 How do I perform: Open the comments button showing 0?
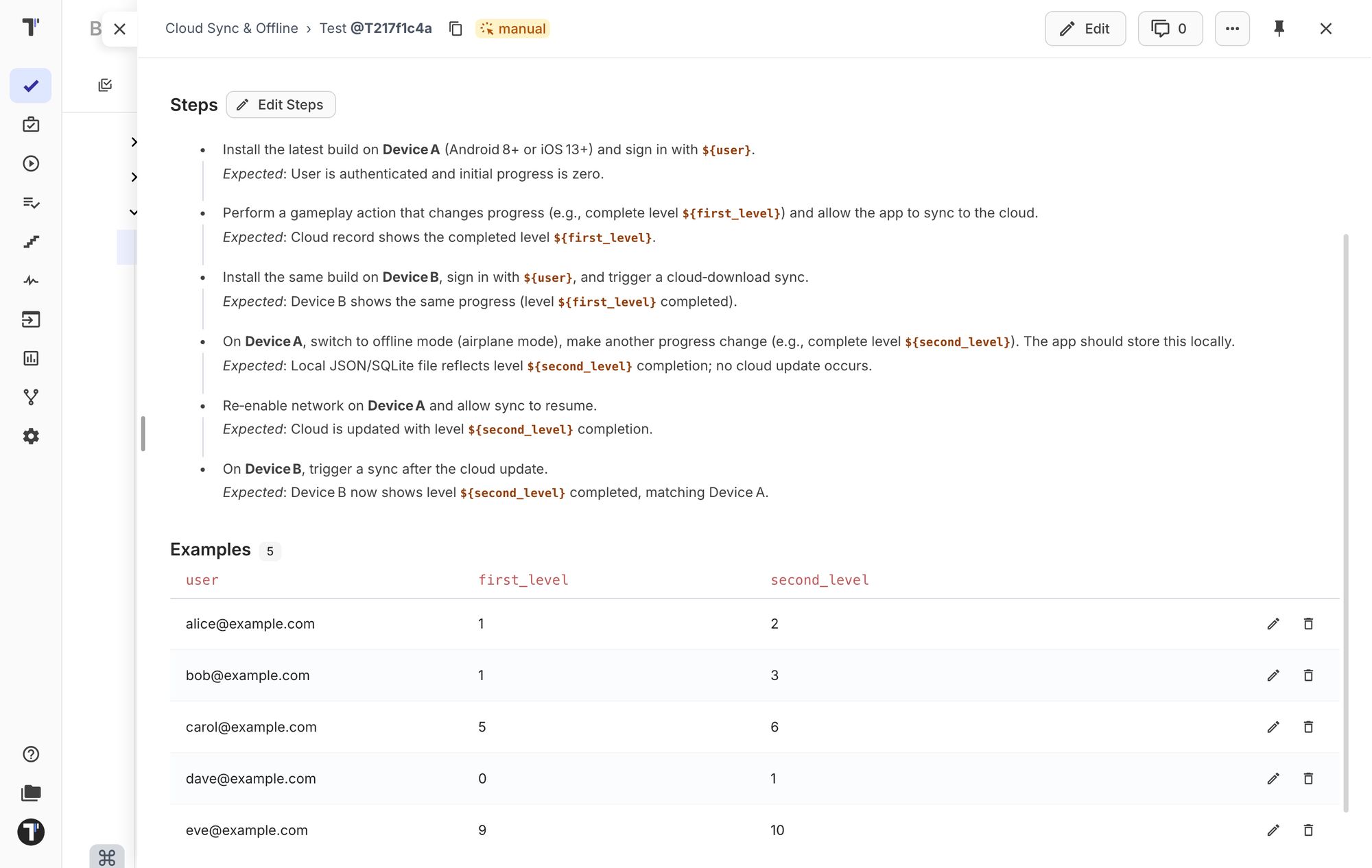coord(1170,29)
